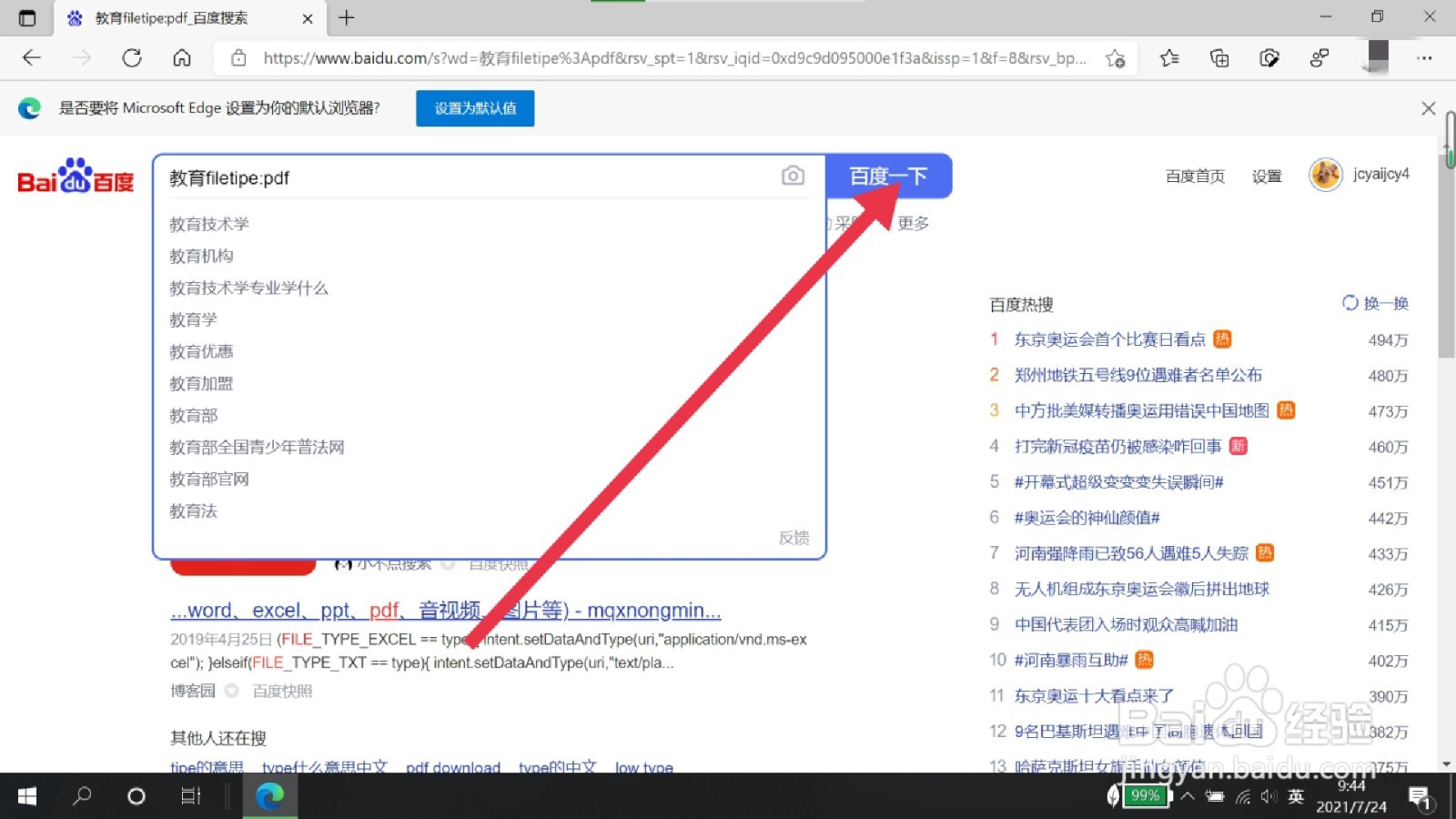
Task: Toggle the input language 英 indicator
Action: pos(1296,796)
